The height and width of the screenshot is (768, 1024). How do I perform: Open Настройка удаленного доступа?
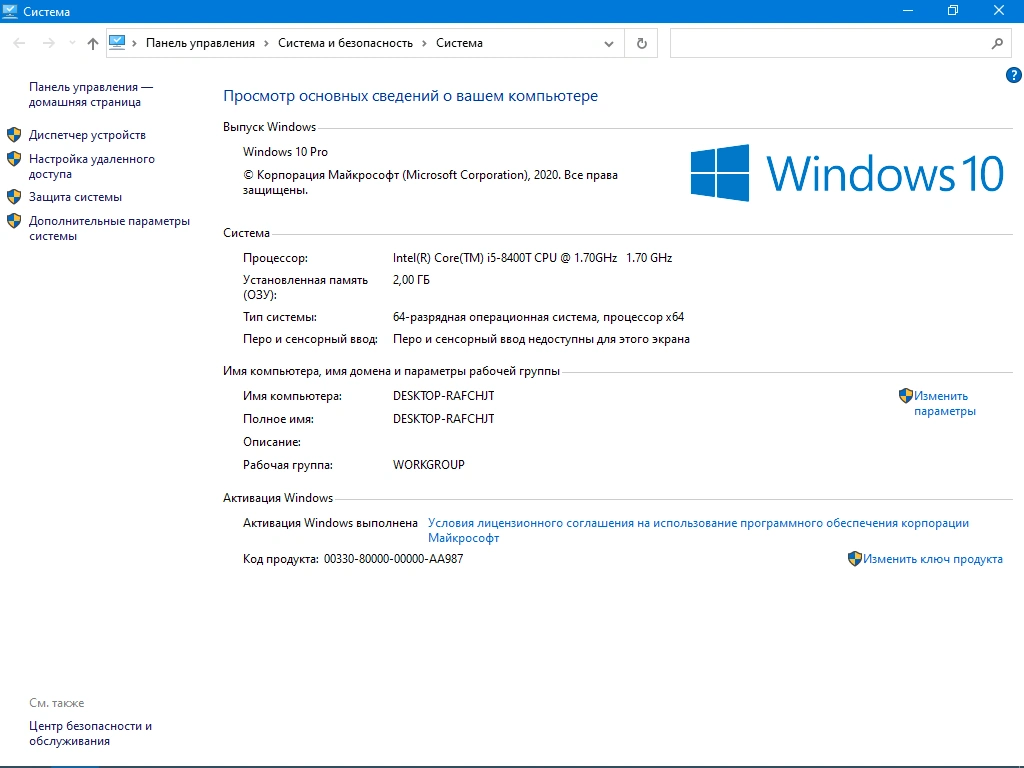point(92,167)
